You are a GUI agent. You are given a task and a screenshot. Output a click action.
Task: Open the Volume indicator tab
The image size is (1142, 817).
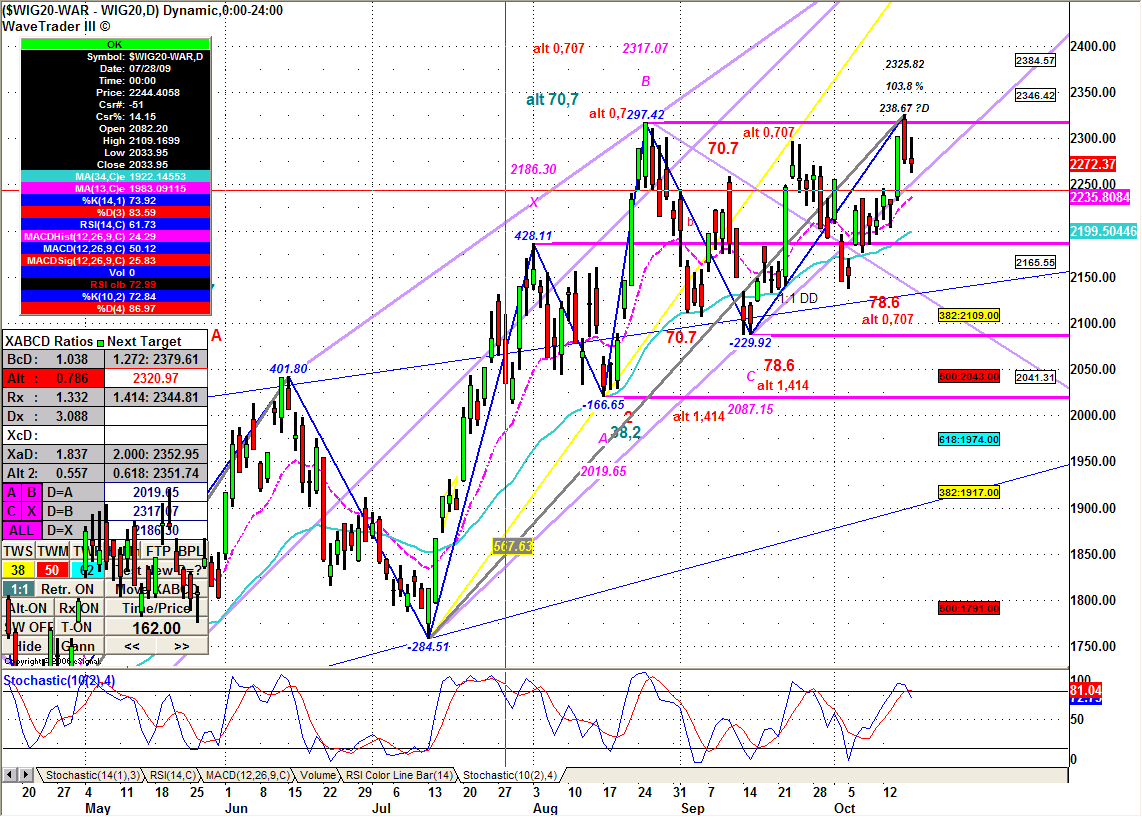coord(318,775)
